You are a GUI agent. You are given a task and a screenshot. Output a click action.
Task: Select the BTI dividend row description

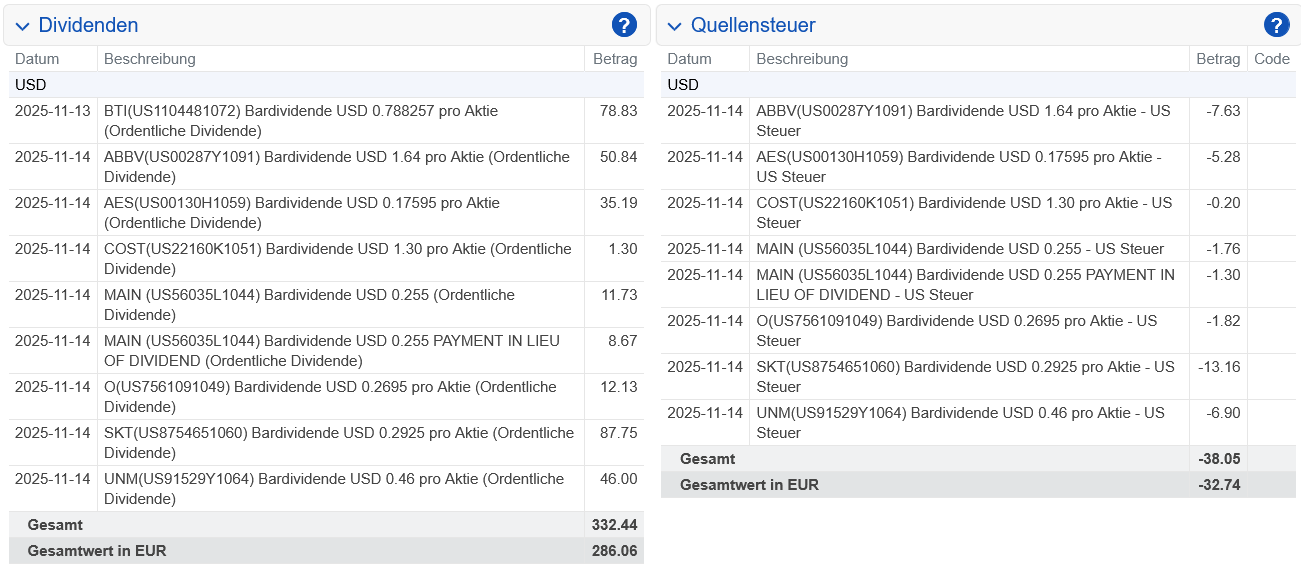tap(300, 120)
